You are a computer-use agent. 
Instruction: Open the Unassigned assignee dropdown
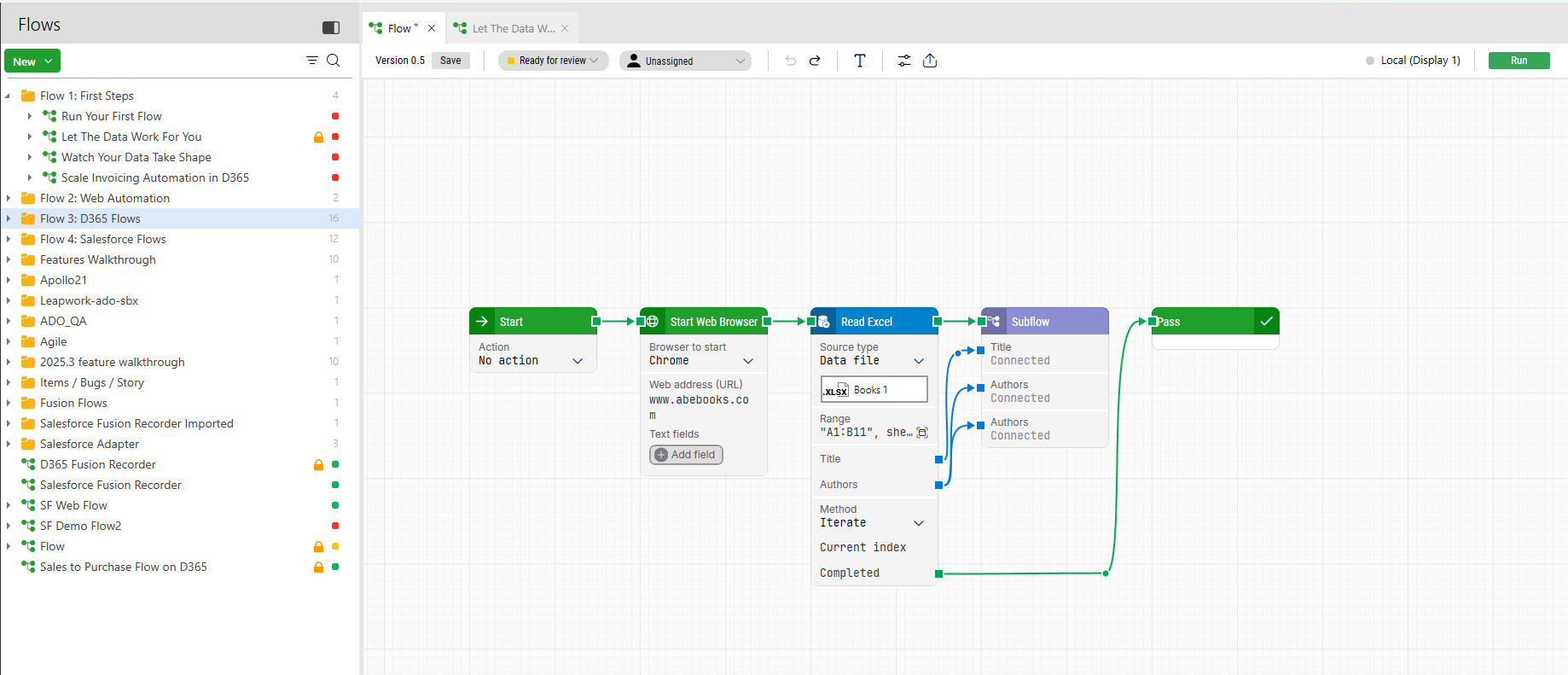pyautogui.click(x=685, y=61)
